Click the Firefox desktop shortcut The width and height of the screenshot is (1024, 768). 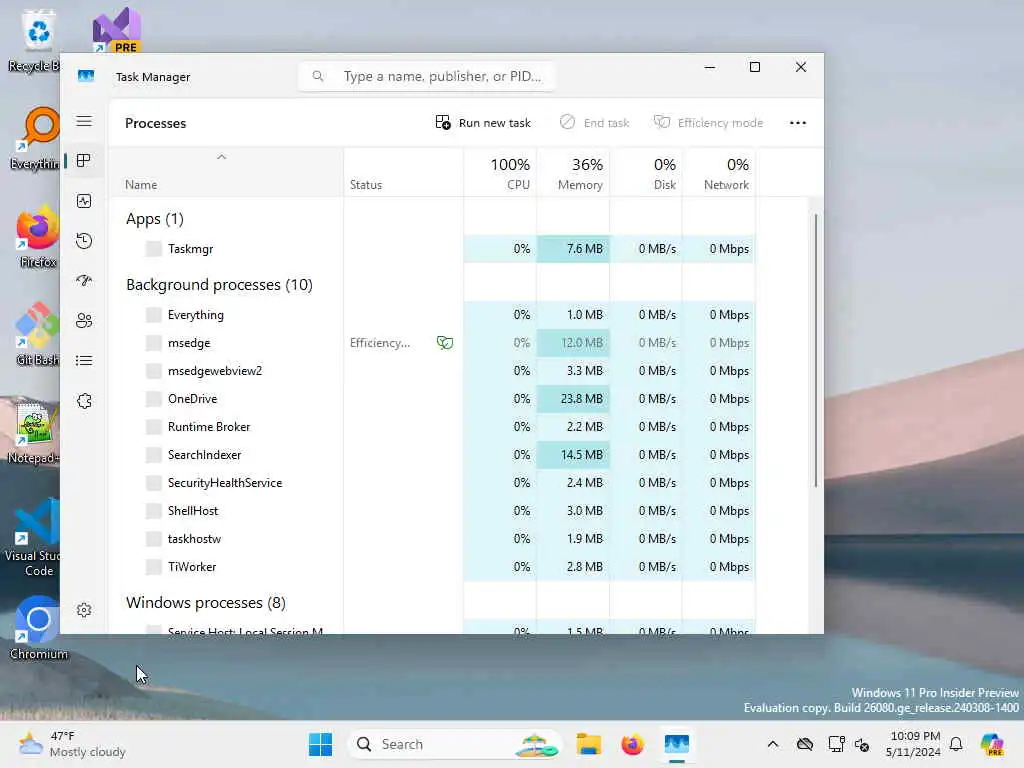pyautogui.click(x=37, y=236)
